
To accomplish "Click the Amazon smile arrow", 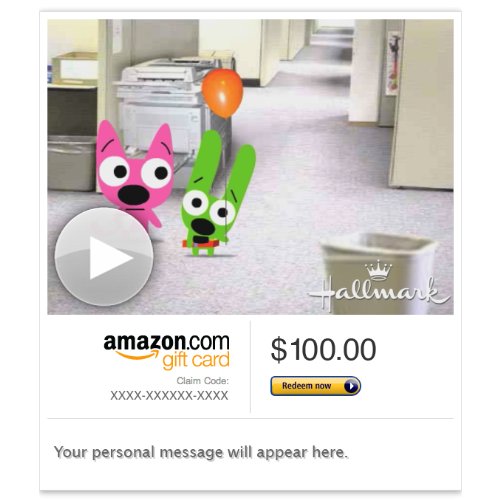I will (x=138, y=355).
